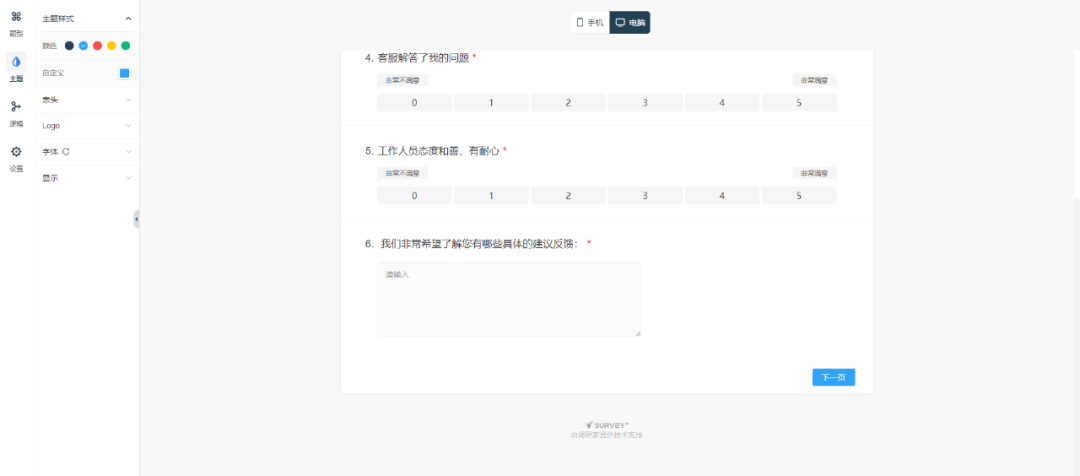The image size is (1080, 476).
Task: Click question 5 title 工作人员态度和善、有耐心
Action: [439, 150]
